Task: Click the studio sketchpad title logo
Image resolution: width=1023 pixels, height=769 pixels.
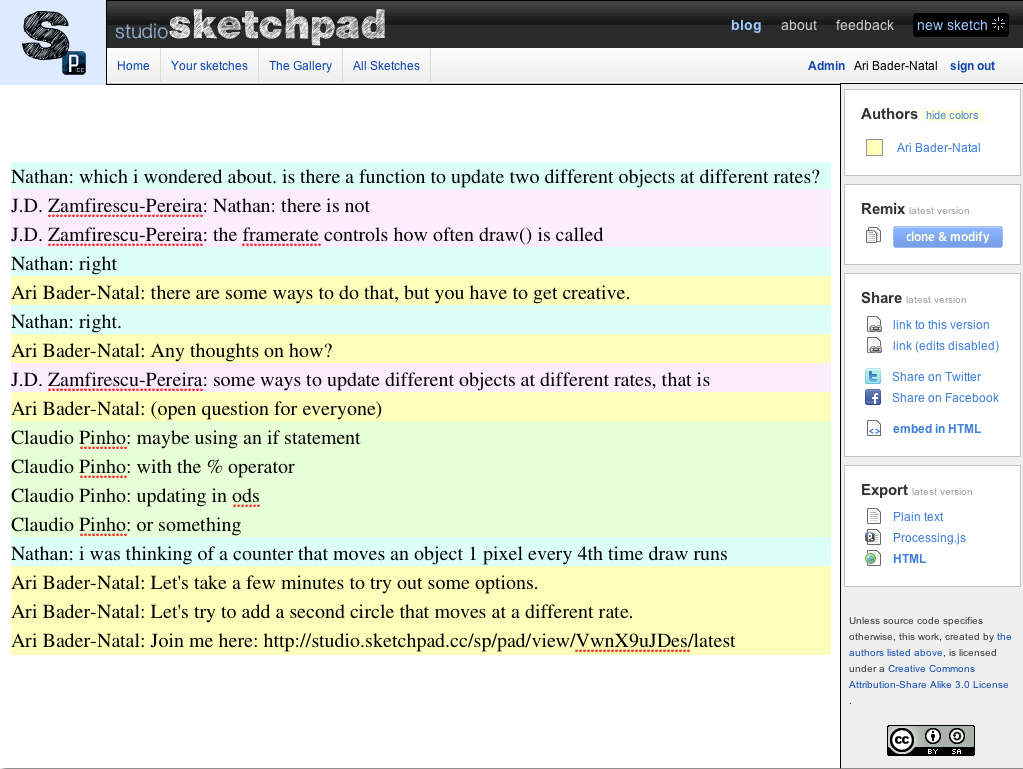Action: (251, 26)
